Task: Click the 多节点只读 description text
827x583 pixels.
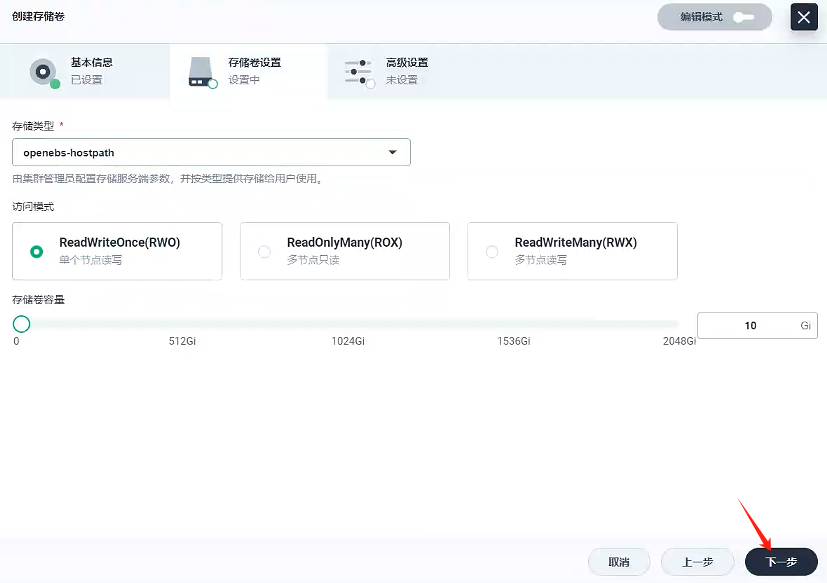Action: 313,260
